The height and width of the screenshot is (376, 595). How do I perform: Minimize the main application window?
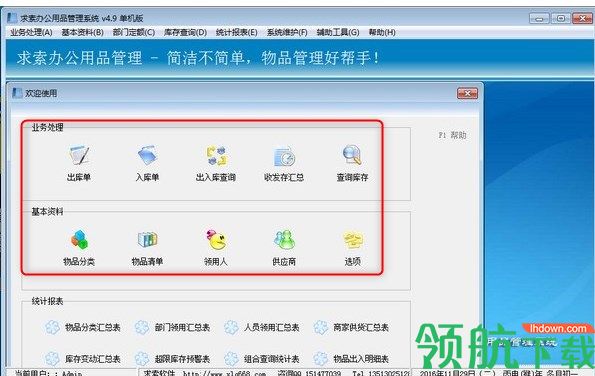[x=539, y=18]
